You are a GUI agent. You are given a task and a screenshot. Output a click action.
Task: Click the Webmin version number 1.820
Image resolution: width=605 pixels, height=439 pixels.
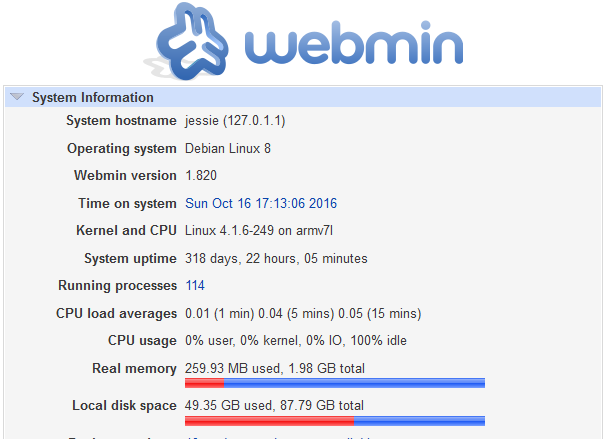[201, 176]
